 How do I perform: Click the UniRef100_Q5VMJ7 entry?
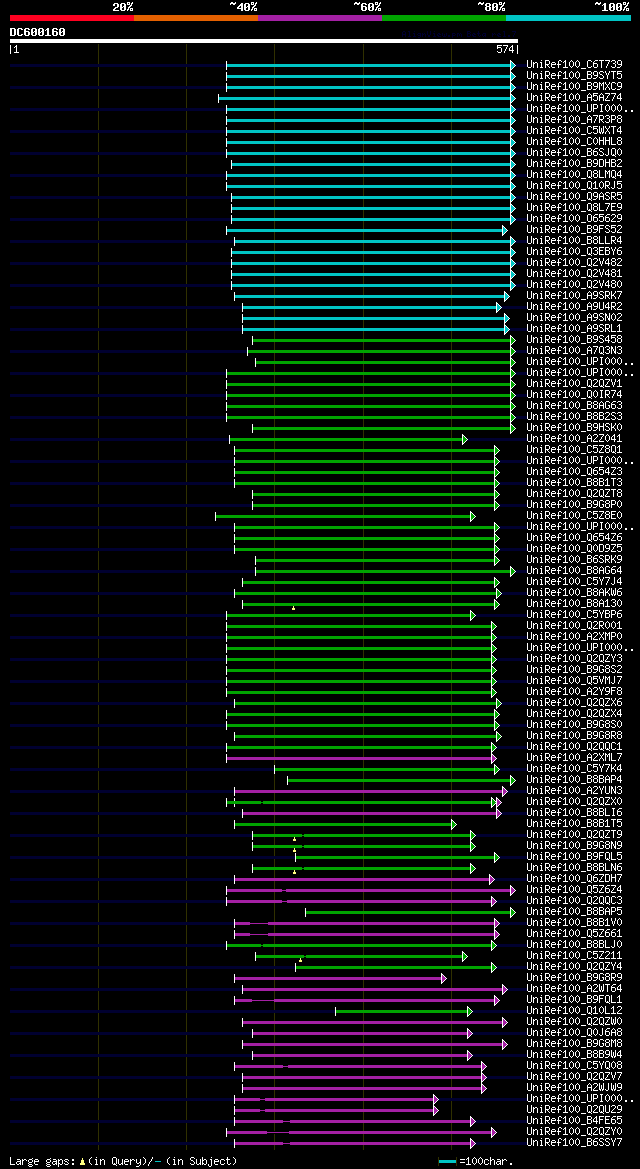tap(574, 680)
